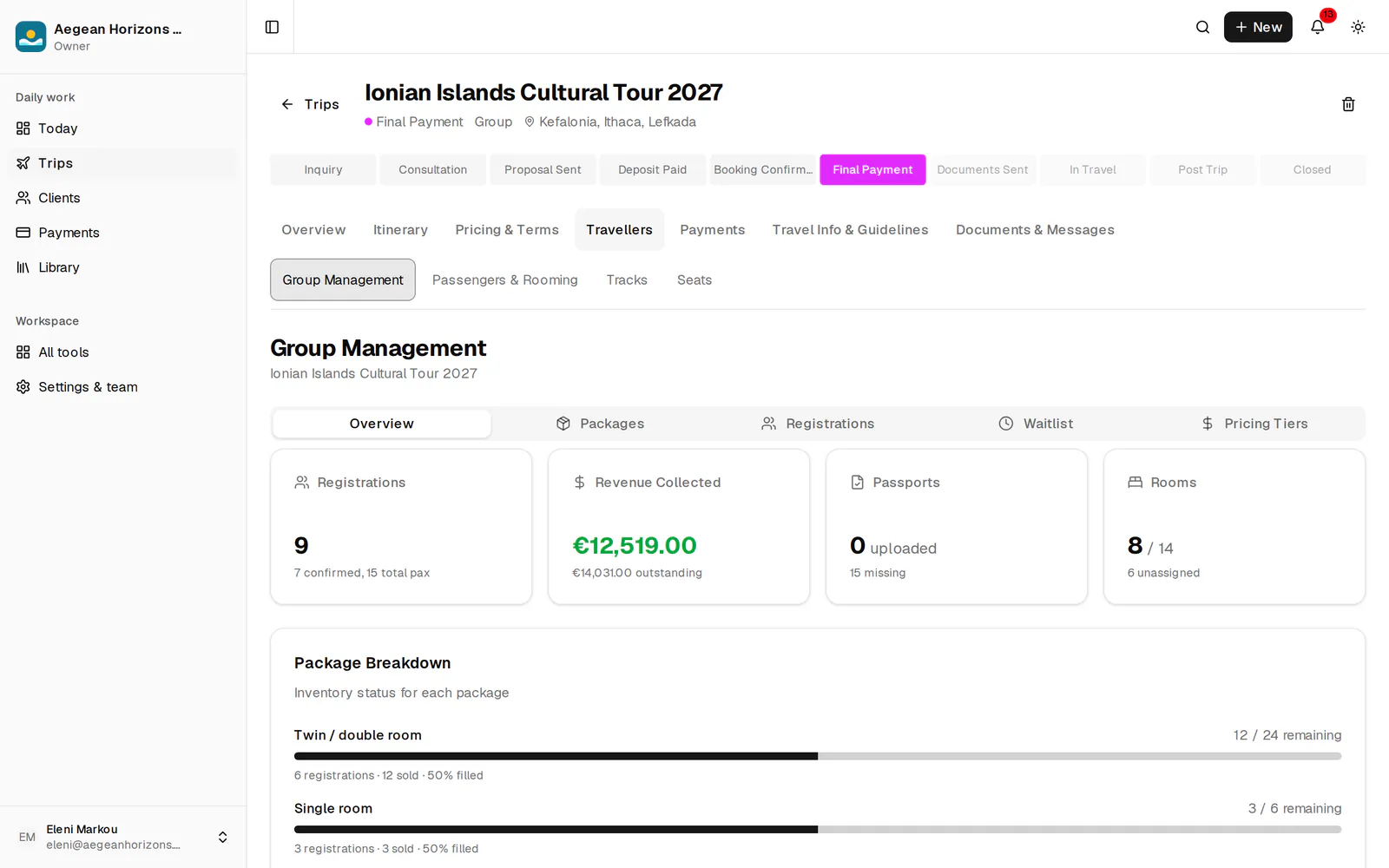Open the Tracks sub-tab
This screenshot has height=868, width=1389.
(x=627, y=280)
